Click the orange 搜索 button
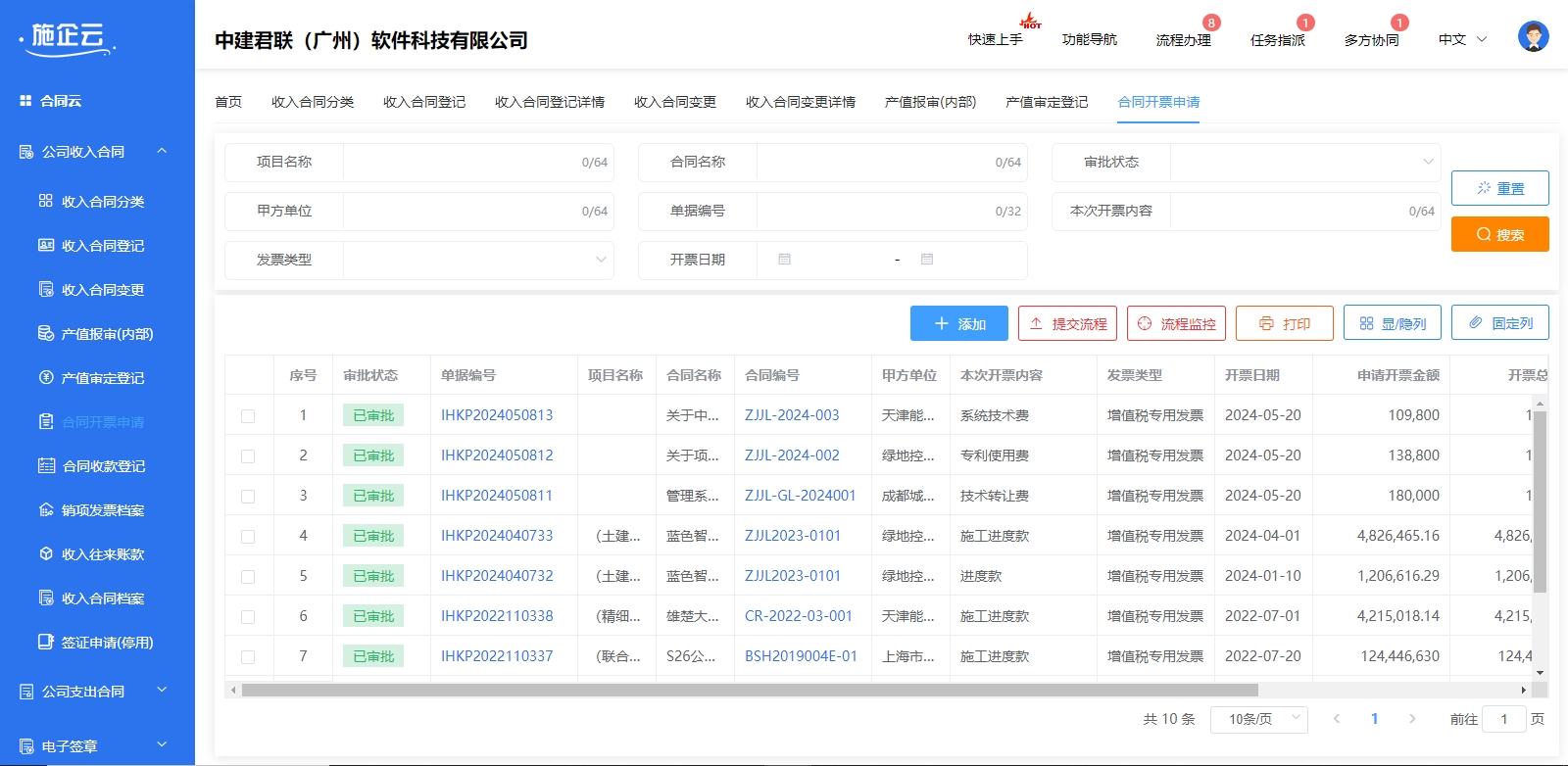 (1500, 234)
